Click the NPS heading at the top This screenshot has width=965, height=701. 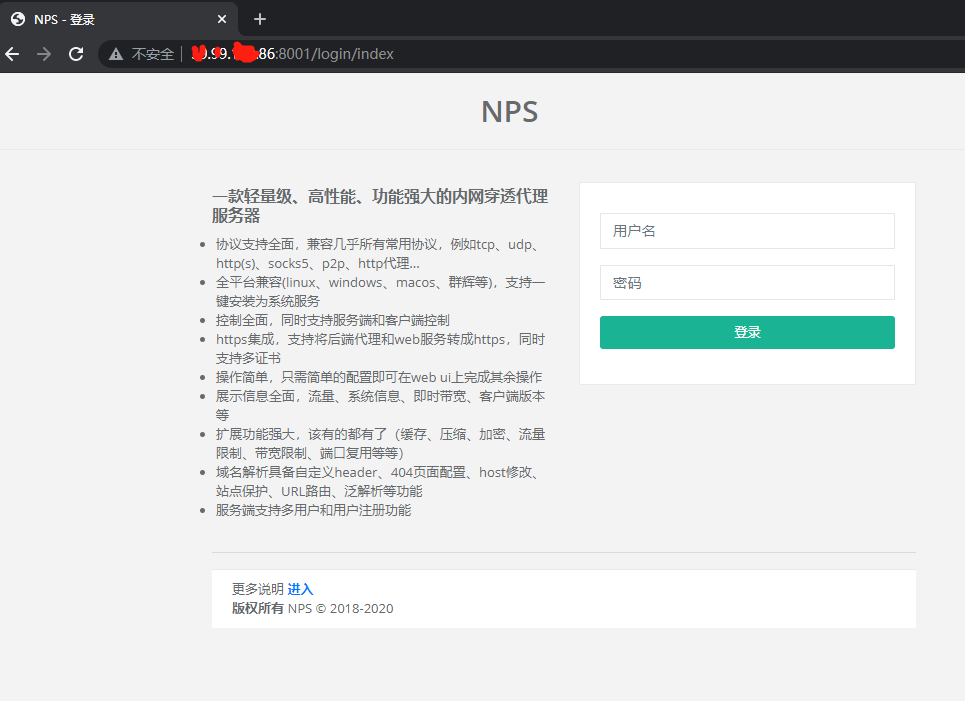pos(509,111)
